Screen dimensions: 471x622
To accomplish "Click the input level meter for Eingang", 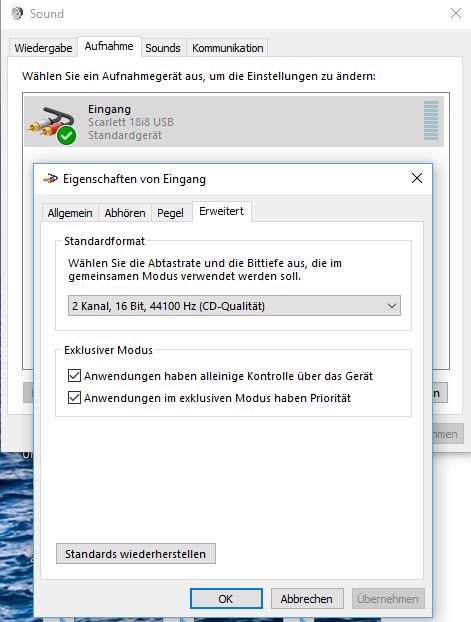I will [431, 120].
